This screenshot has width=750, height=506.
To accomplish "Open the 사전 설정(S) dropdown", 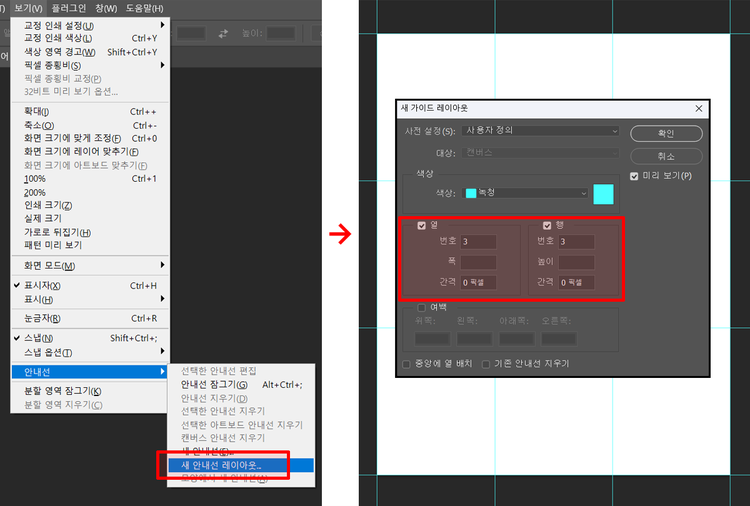I will coord(540,131).
